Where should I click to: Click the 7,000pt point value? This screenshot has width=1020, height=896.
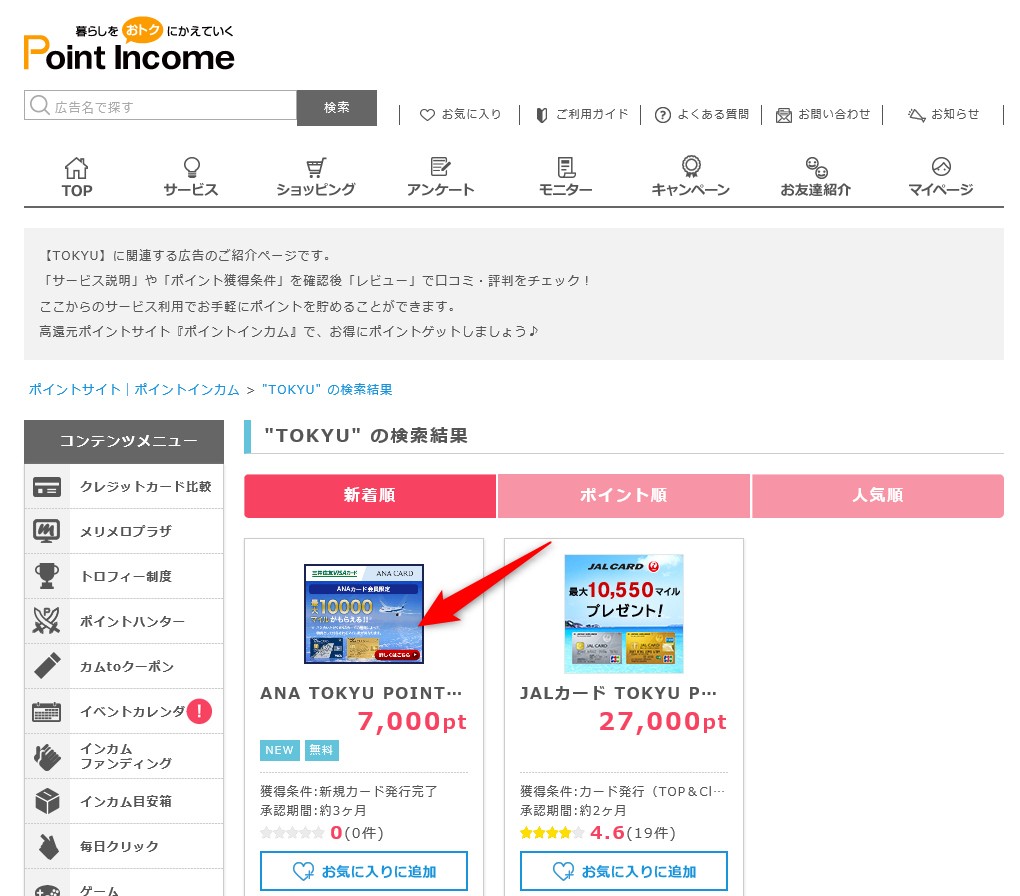[x=412, y=722]
